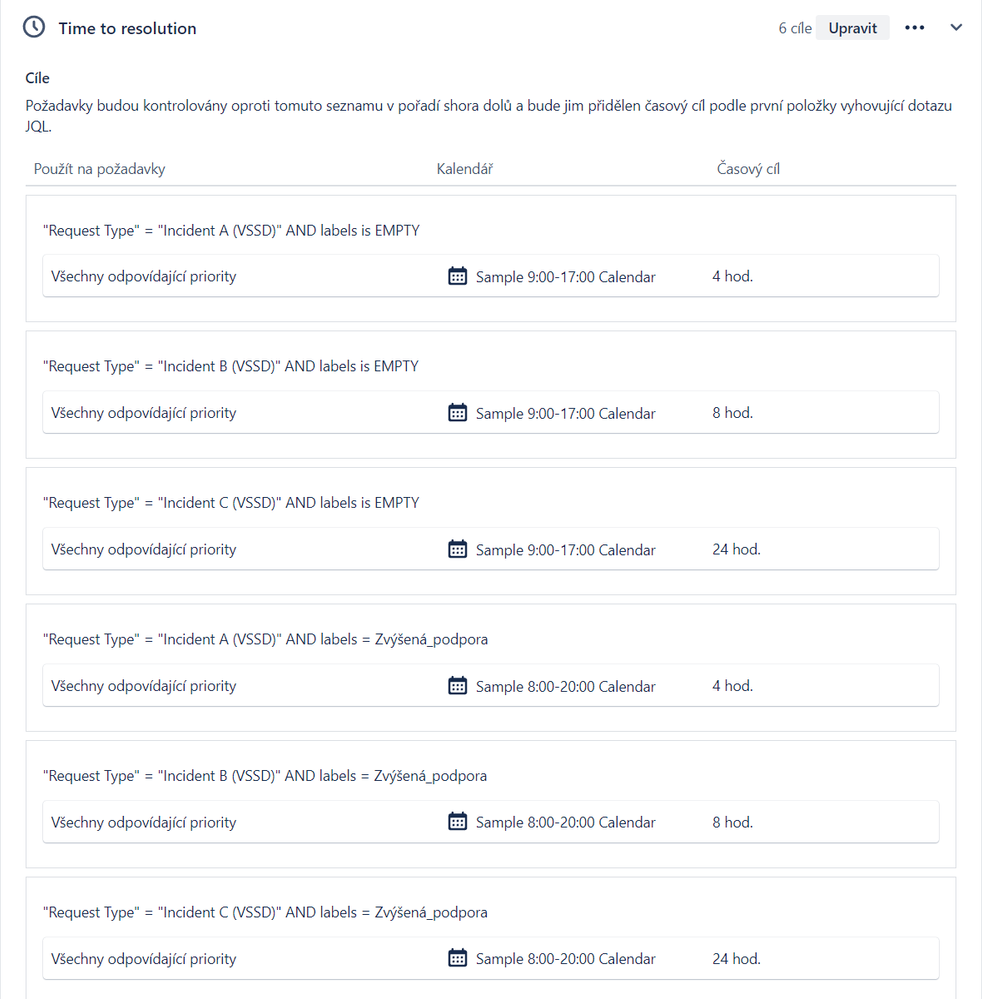The height and width of the screenshot is (999, 982).
Task: Click the Použít na požadavky column header
Action: [x=99, y=169]
